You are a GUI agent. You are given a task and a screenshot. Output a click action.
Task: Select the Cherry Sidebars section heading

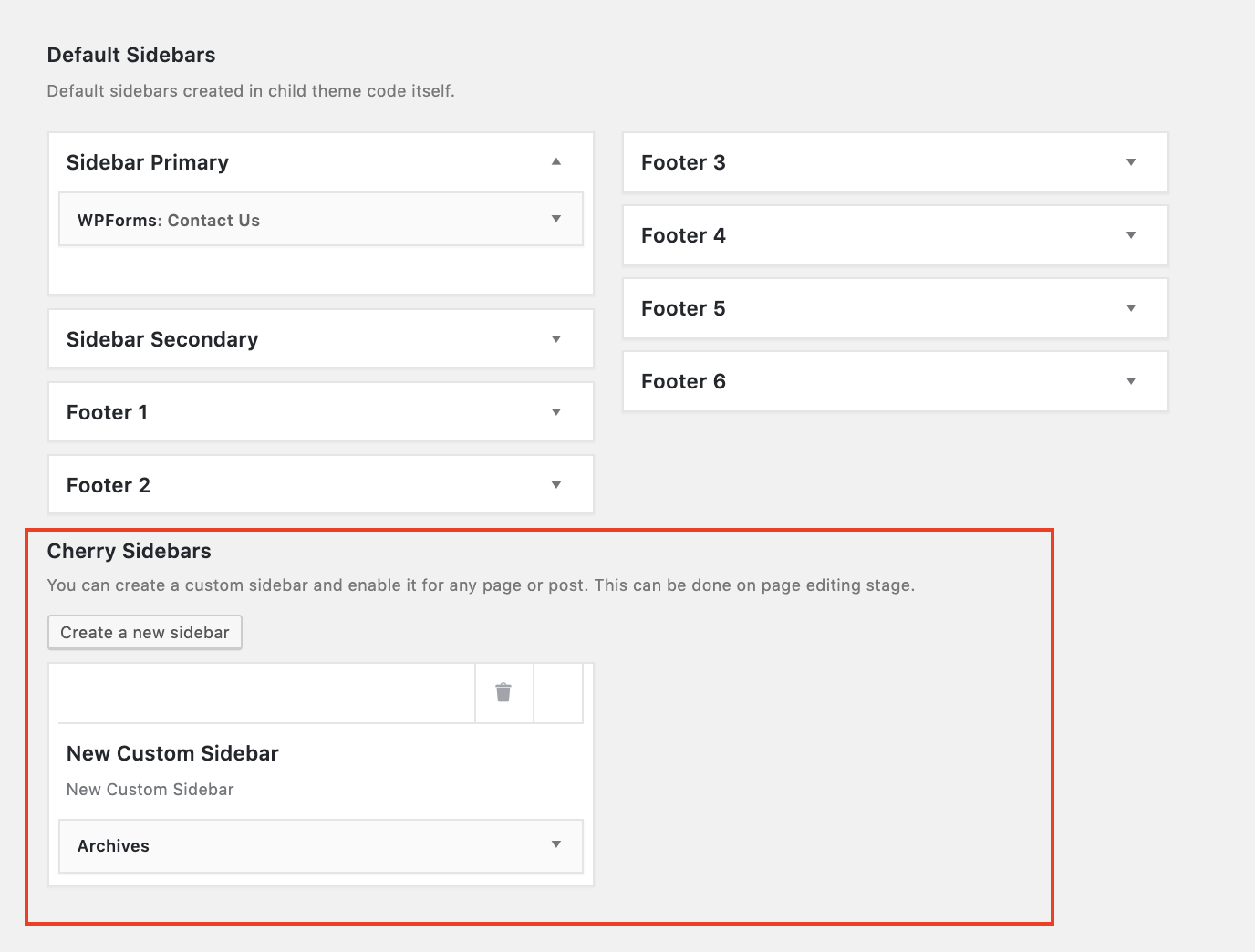point(129,551)
